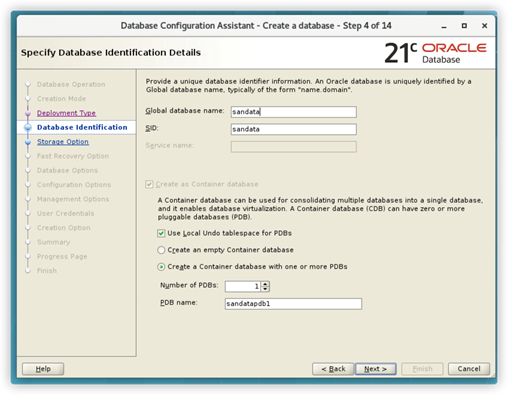Close the Database Configuration Assistant window
The height and width of the screenshot is (395, 508).
pyautogui.click(x=485, y=26)
